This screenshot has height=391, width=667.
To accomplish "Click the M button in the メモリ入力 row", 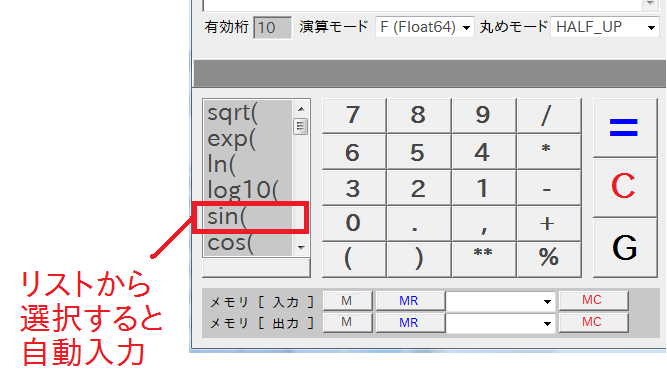I will click(x=348, y=301).
